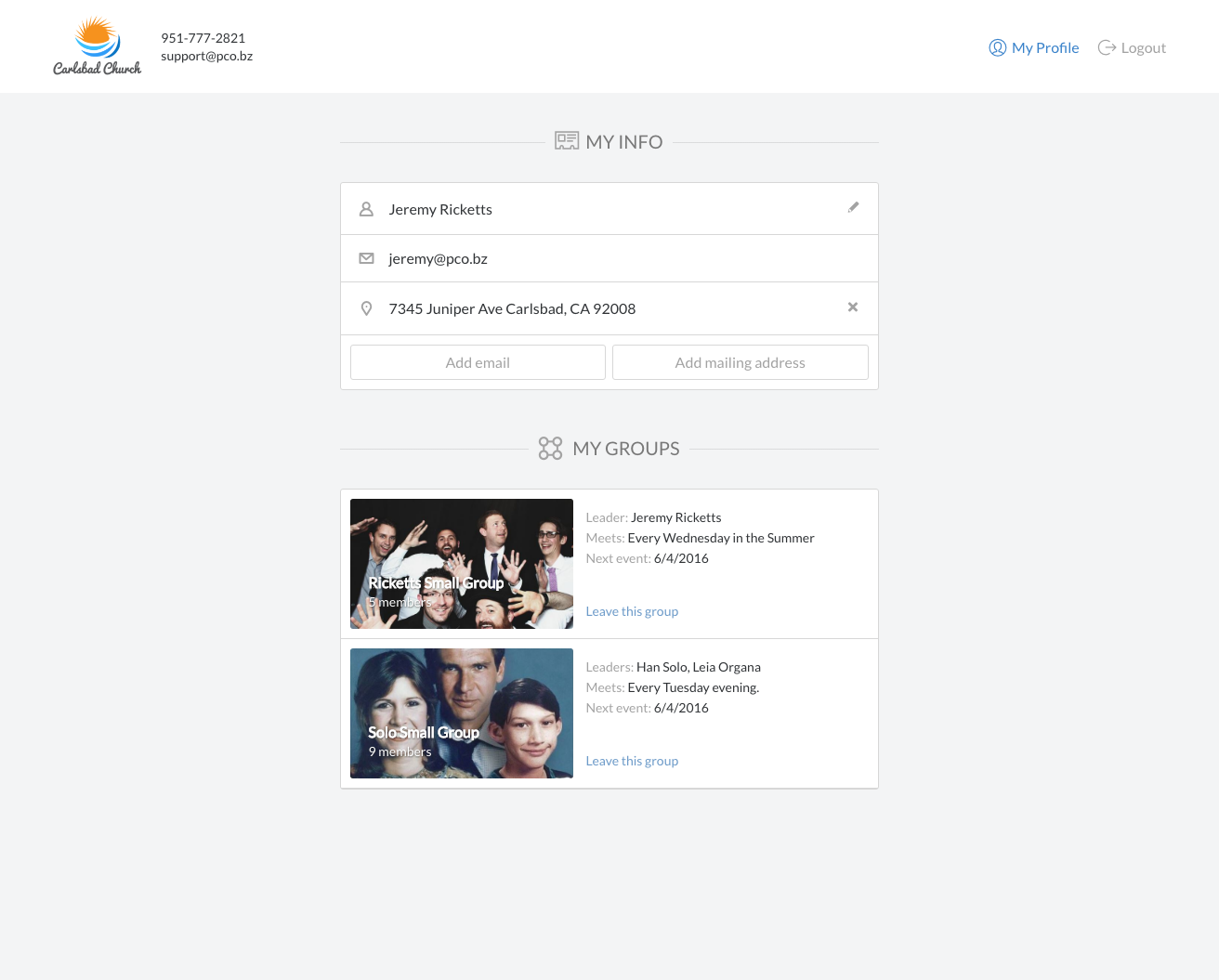Open the Ricketts Small Group photo
Image resolution: width=1219 pixels, height=980 pixels.
click(462, 564)
